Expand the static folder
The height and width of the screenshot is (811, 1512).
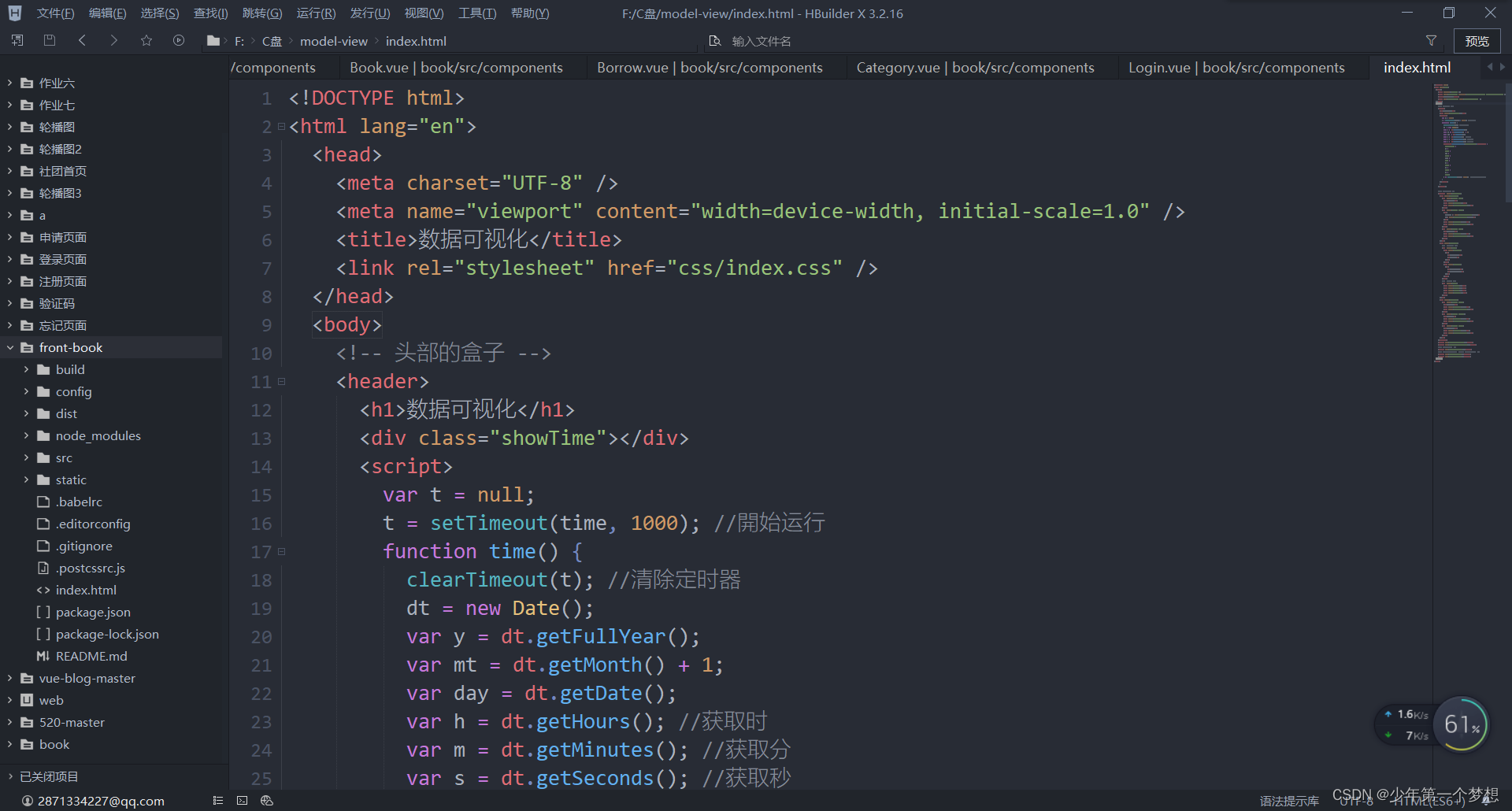26,480
